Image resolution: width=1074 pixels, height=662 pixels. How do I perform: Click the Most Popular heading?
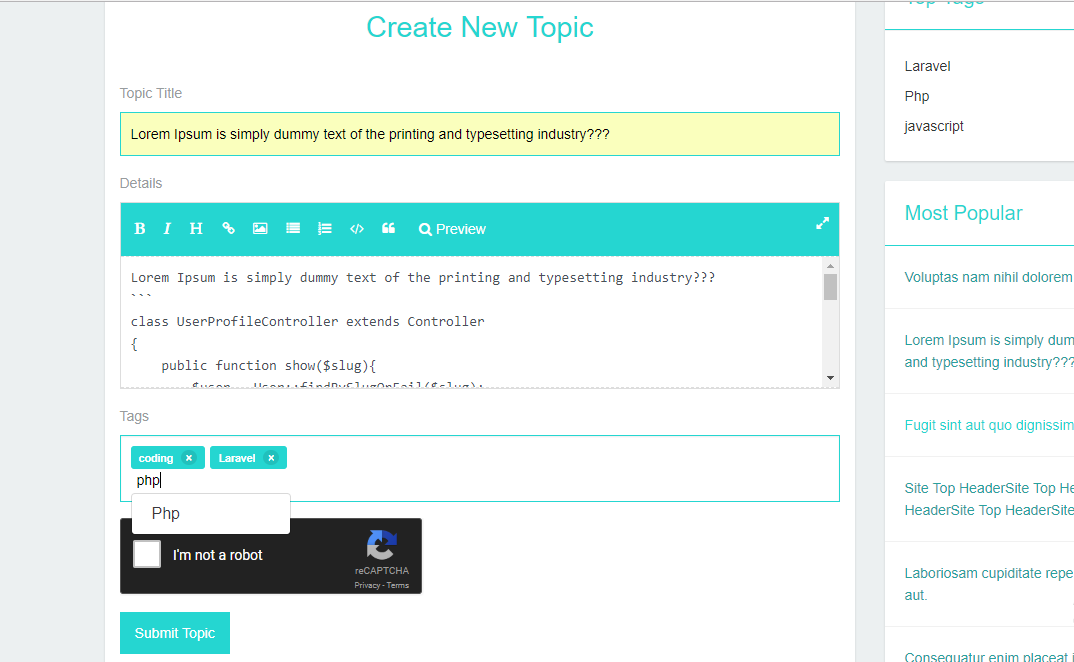click(963, 213)
